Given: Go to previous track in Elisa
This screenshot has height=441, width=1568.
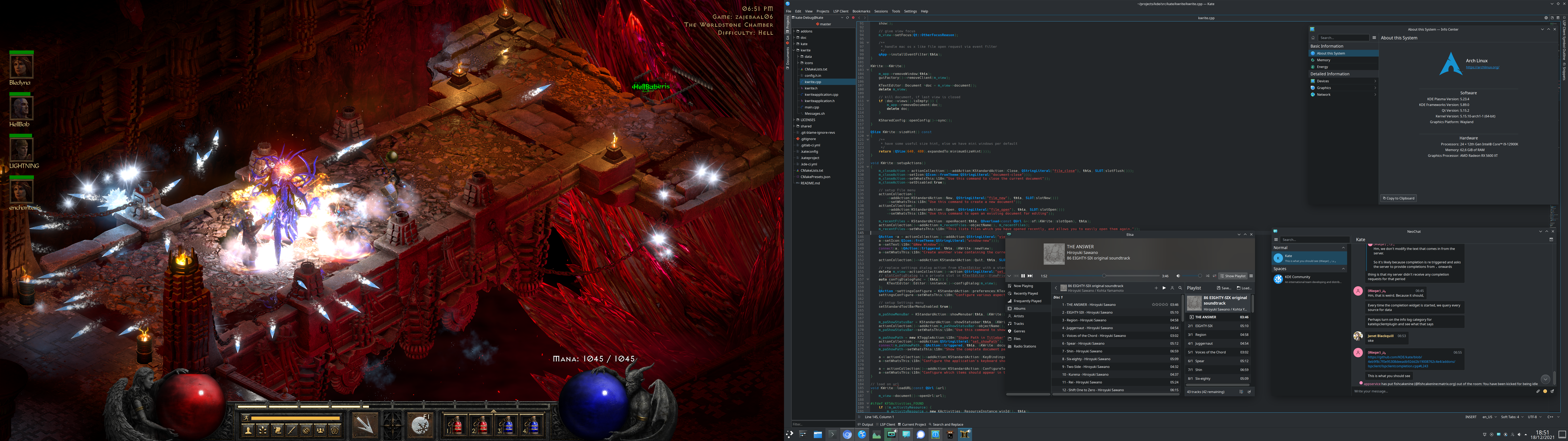Looking at the screenshot, I should point(1016,276).
